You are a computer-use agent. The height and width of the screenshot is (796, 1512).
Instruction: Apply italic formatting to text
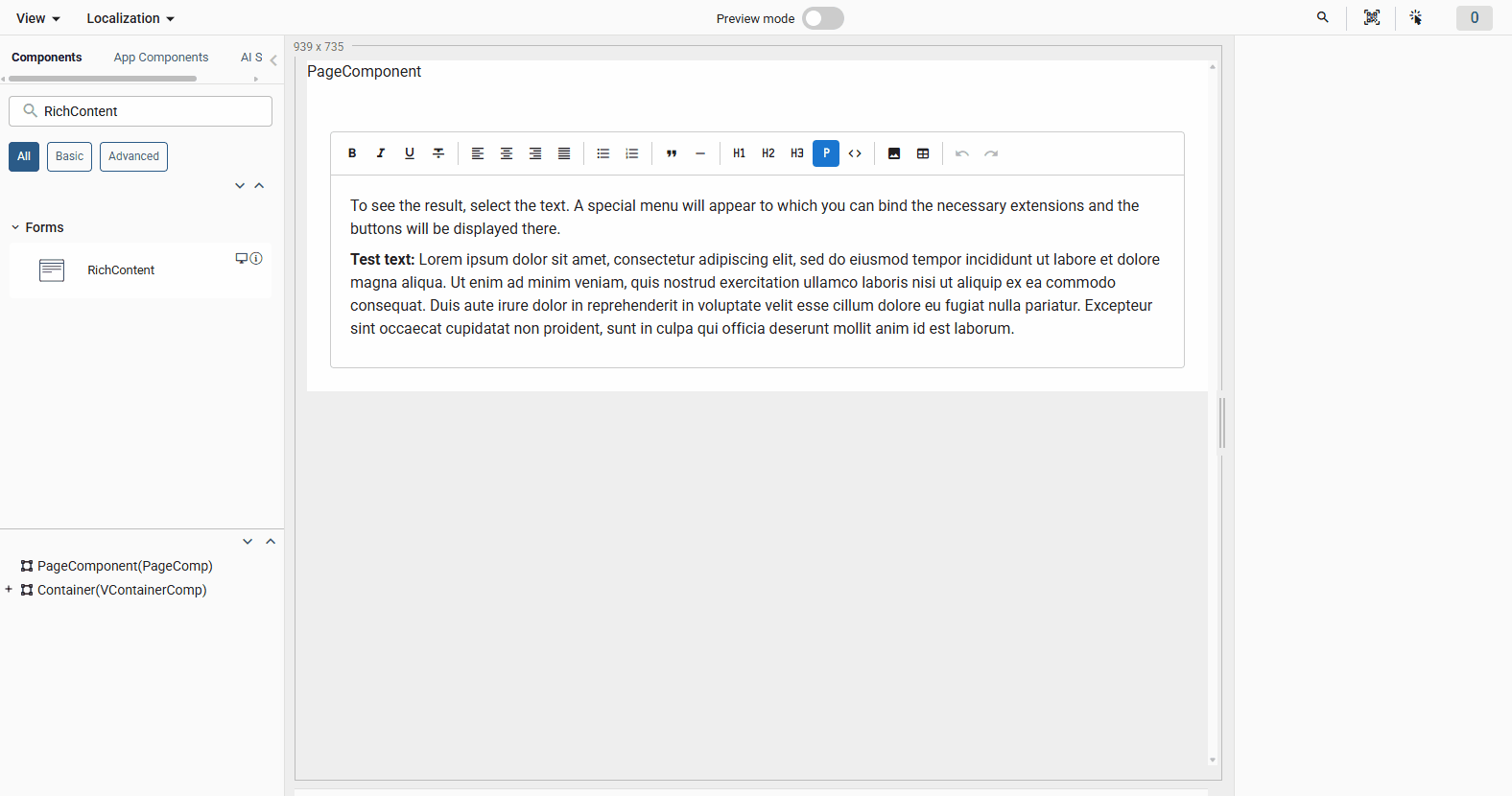coord(381,153)
